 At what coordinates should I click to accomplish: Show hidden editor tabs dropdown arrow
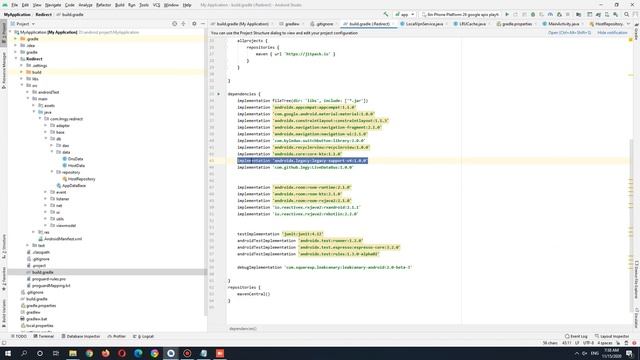(x=629, y=24)
